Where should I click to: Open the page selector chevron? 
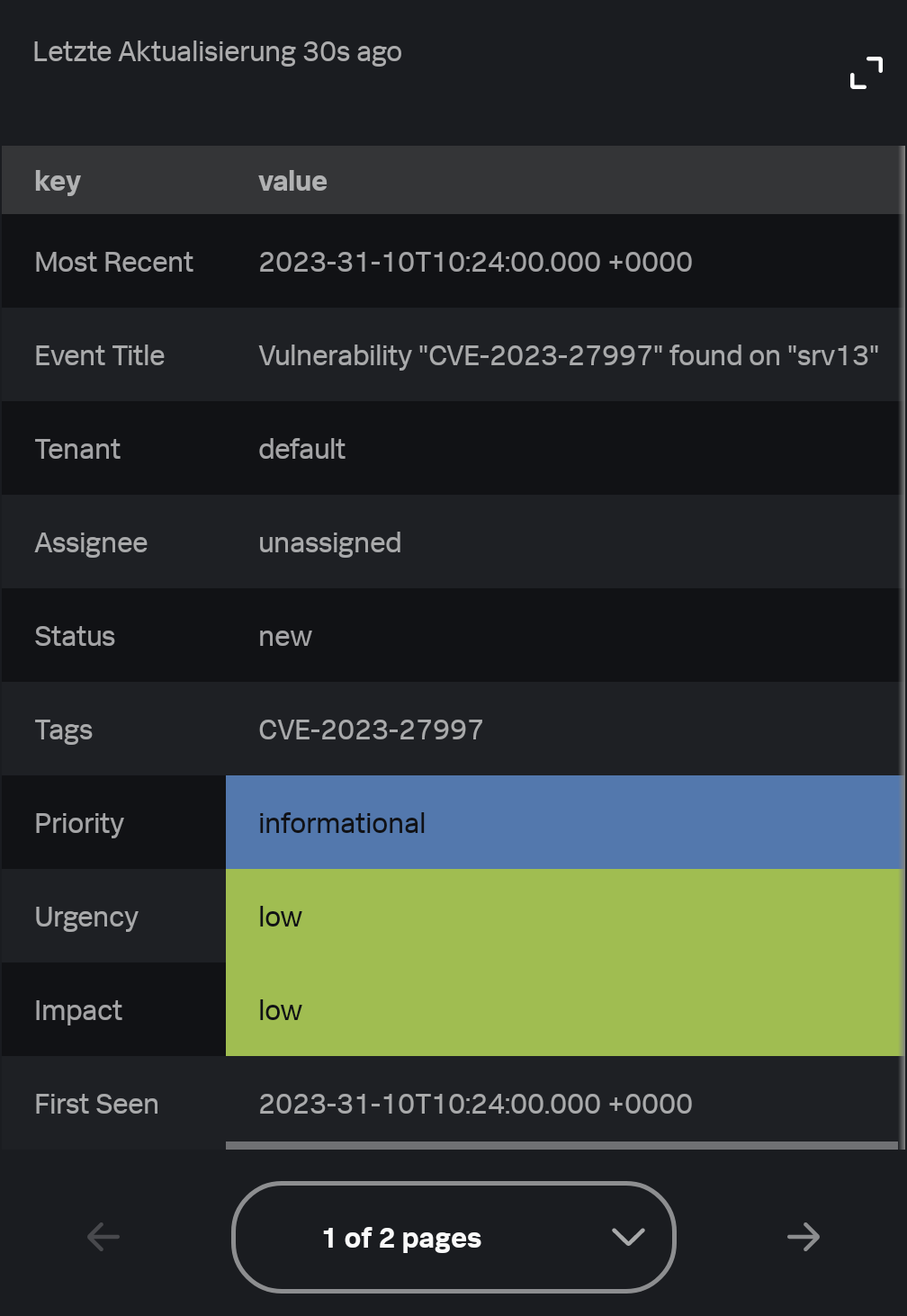(x=627, y=1237)
